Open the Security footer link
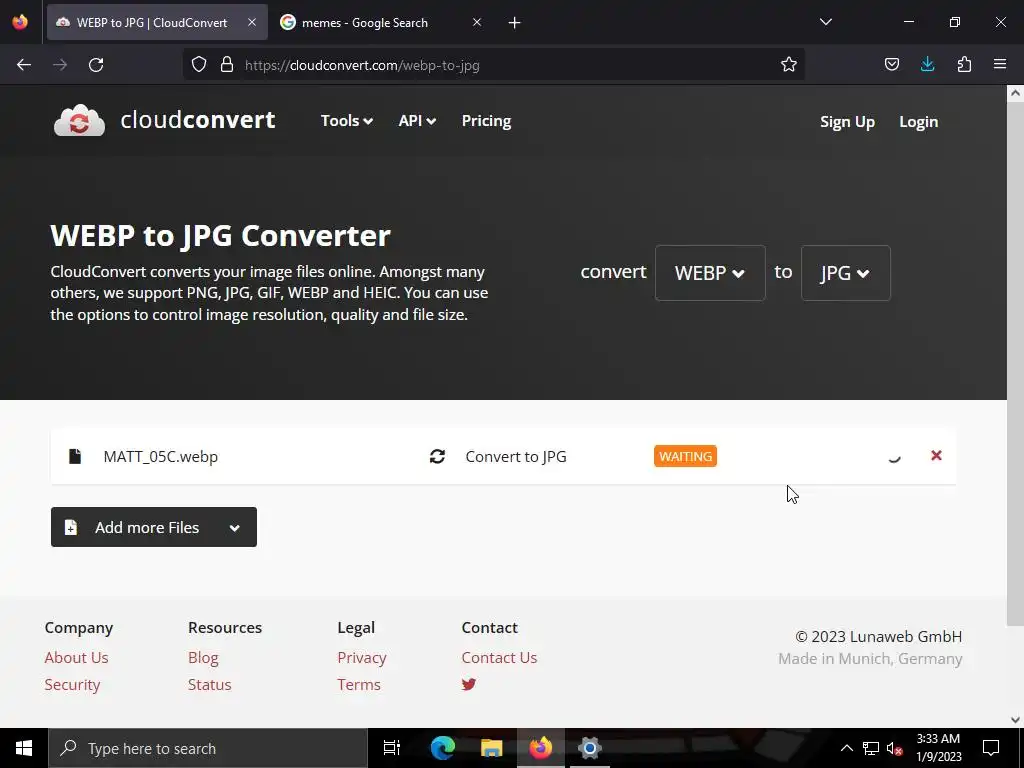Viewport: 1024px width, 768px height. click(72, 684)
